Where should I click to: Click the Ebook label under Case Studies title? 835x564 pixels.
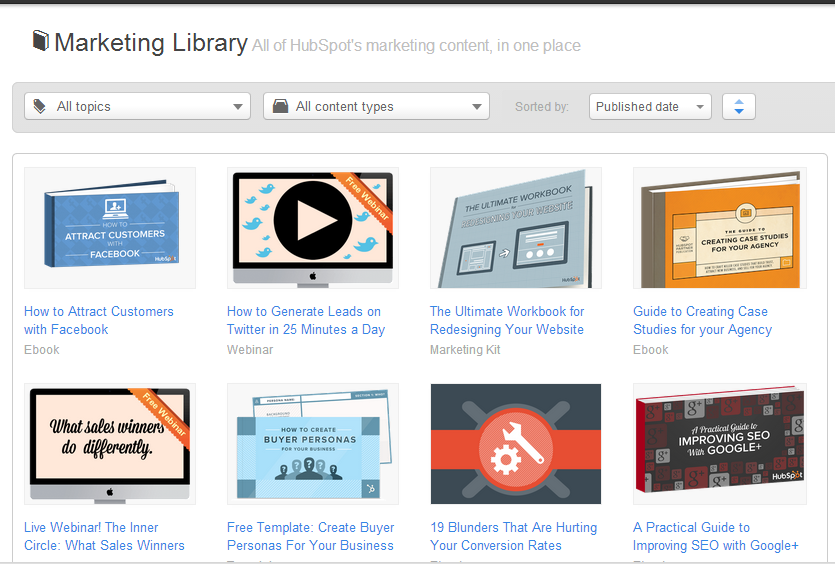pyautogui.click(x=651, y=350)
